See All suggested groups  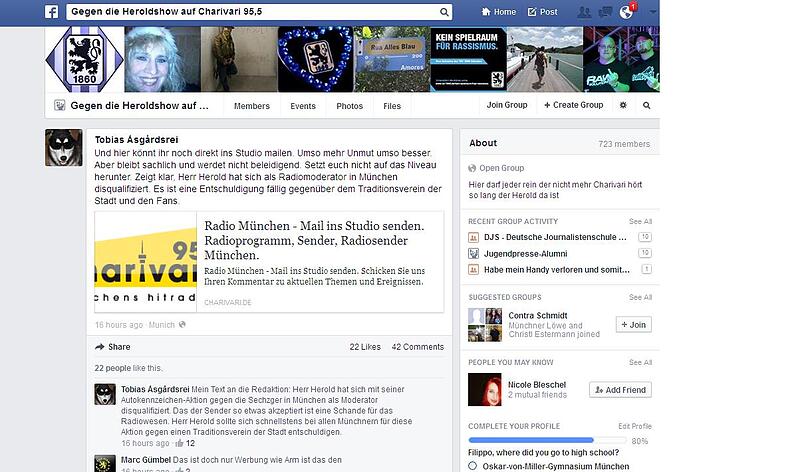(x=641, y=297)
